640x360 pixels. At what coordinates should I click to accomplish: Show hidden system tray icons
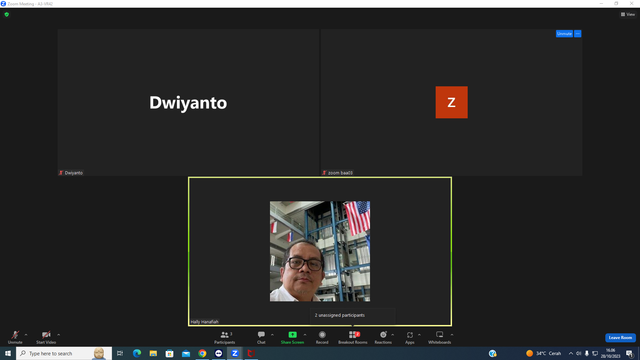click(571, 353)
